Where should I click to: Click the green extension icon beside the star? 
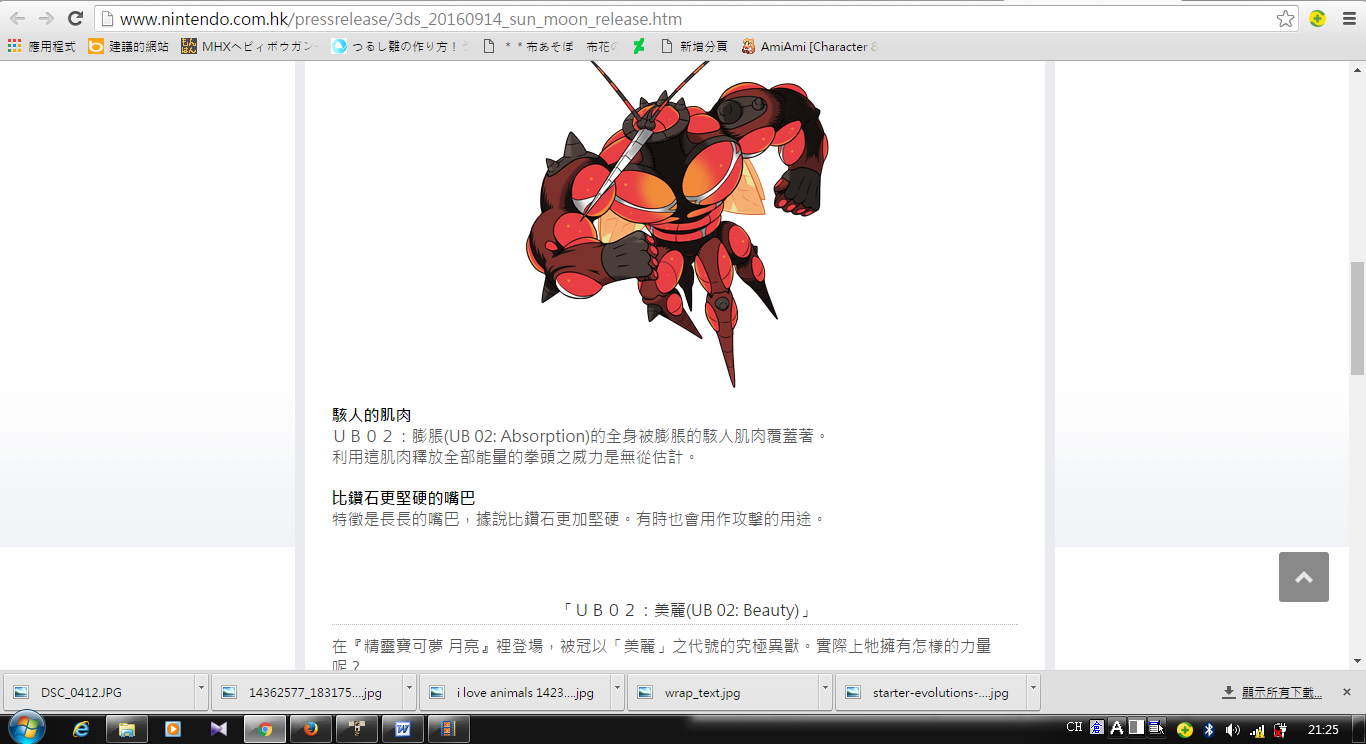[1318, 18]
